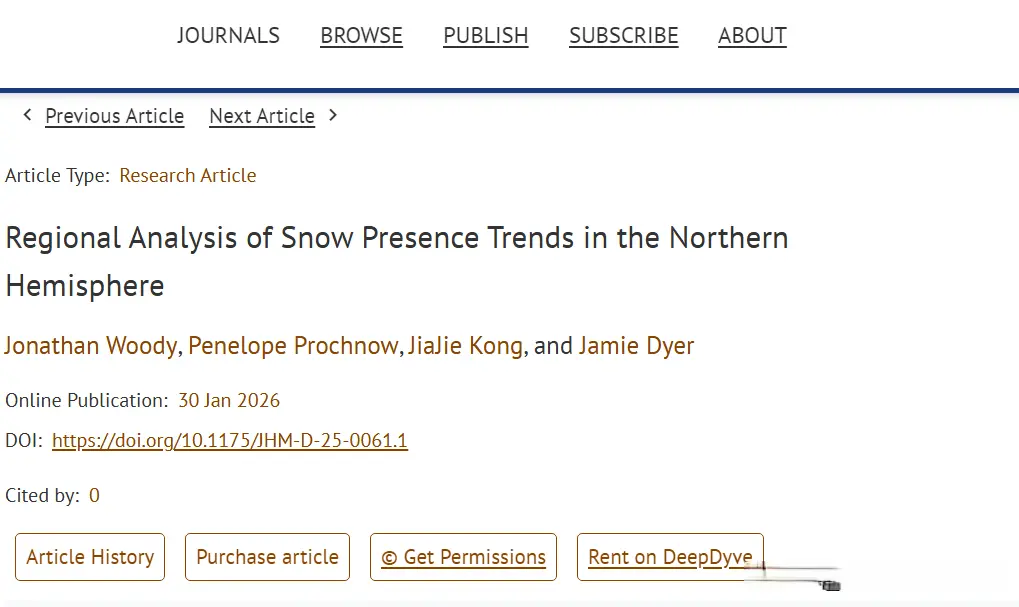Go to the Next Article link
The height and width of the screenshot is (607, 1019).
(262, 116)
